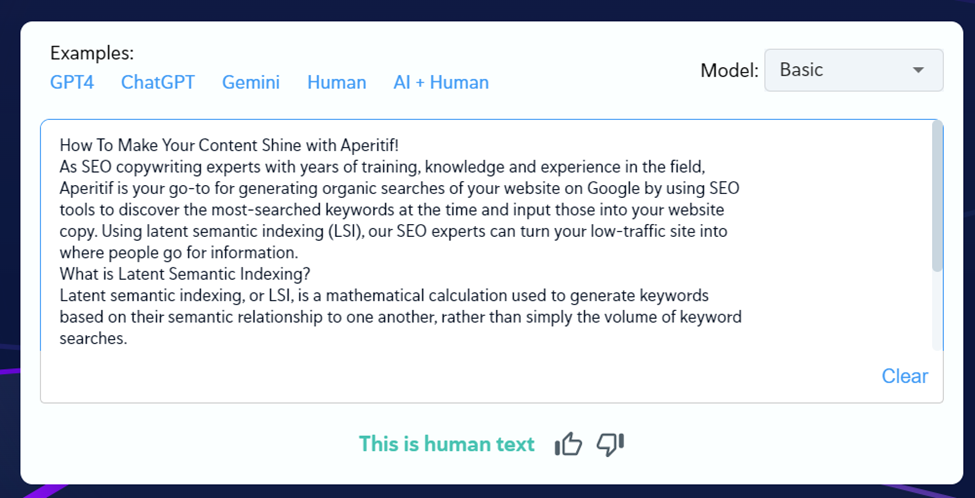Click the 'Model:' label
975x498 pixels.
tap(729, 71)
